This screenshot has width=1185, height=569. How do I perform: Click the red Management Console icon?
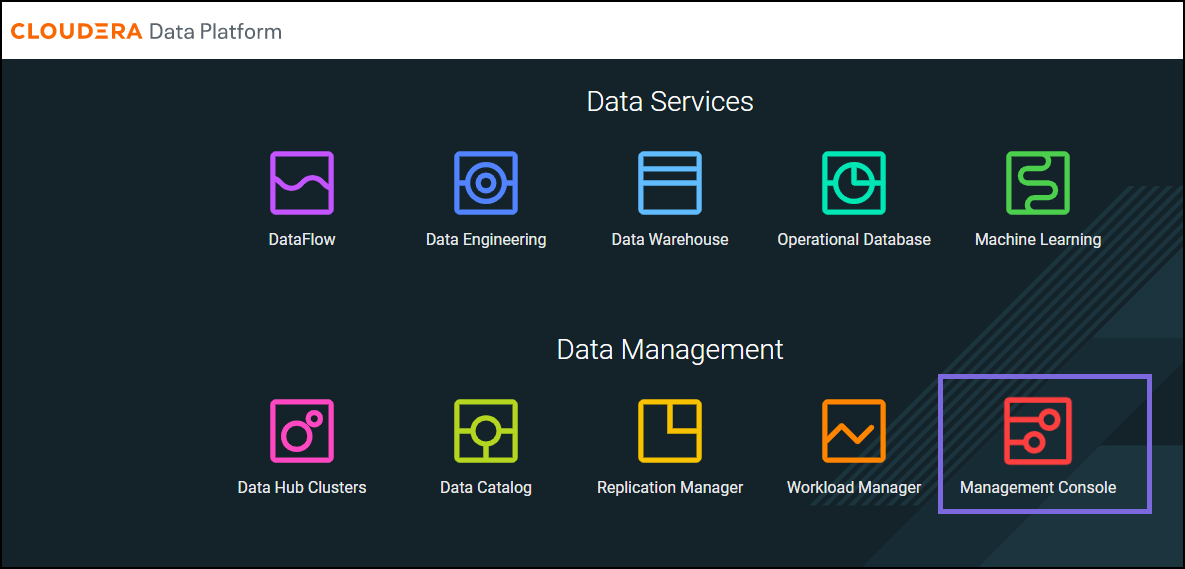(1038, 431)
